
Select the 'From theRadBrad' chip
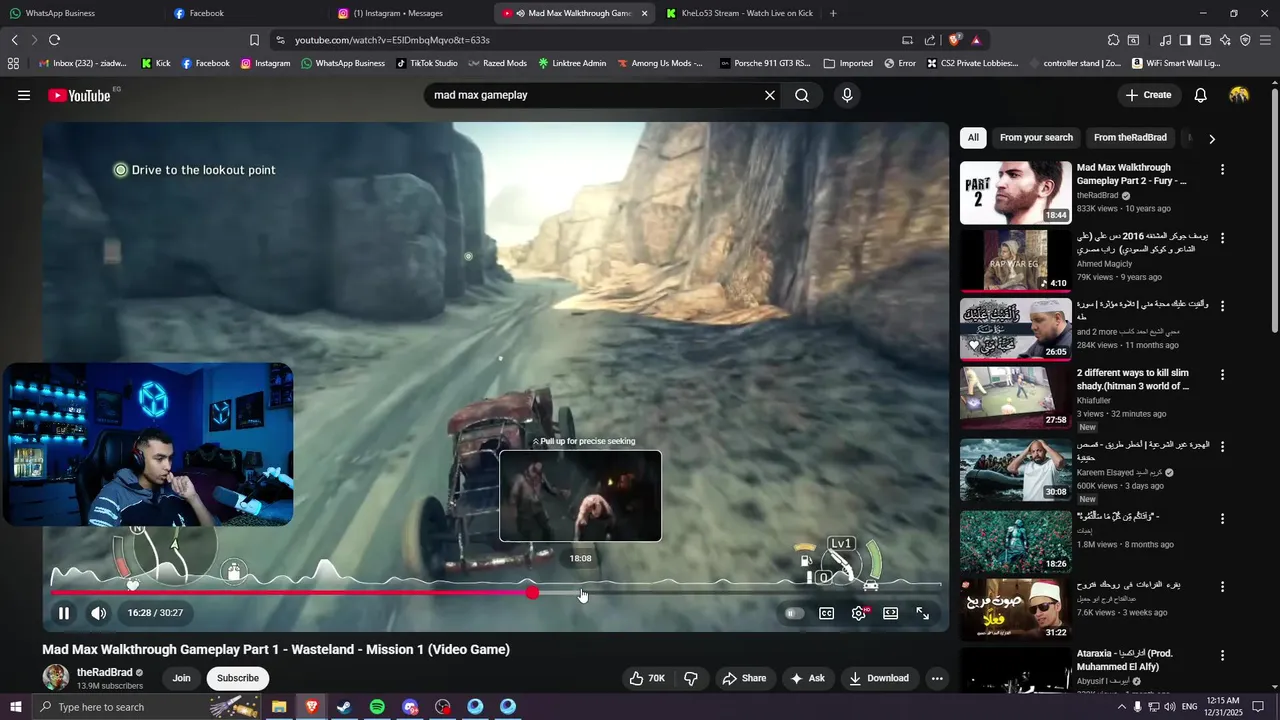click(x=1130, y=138)
